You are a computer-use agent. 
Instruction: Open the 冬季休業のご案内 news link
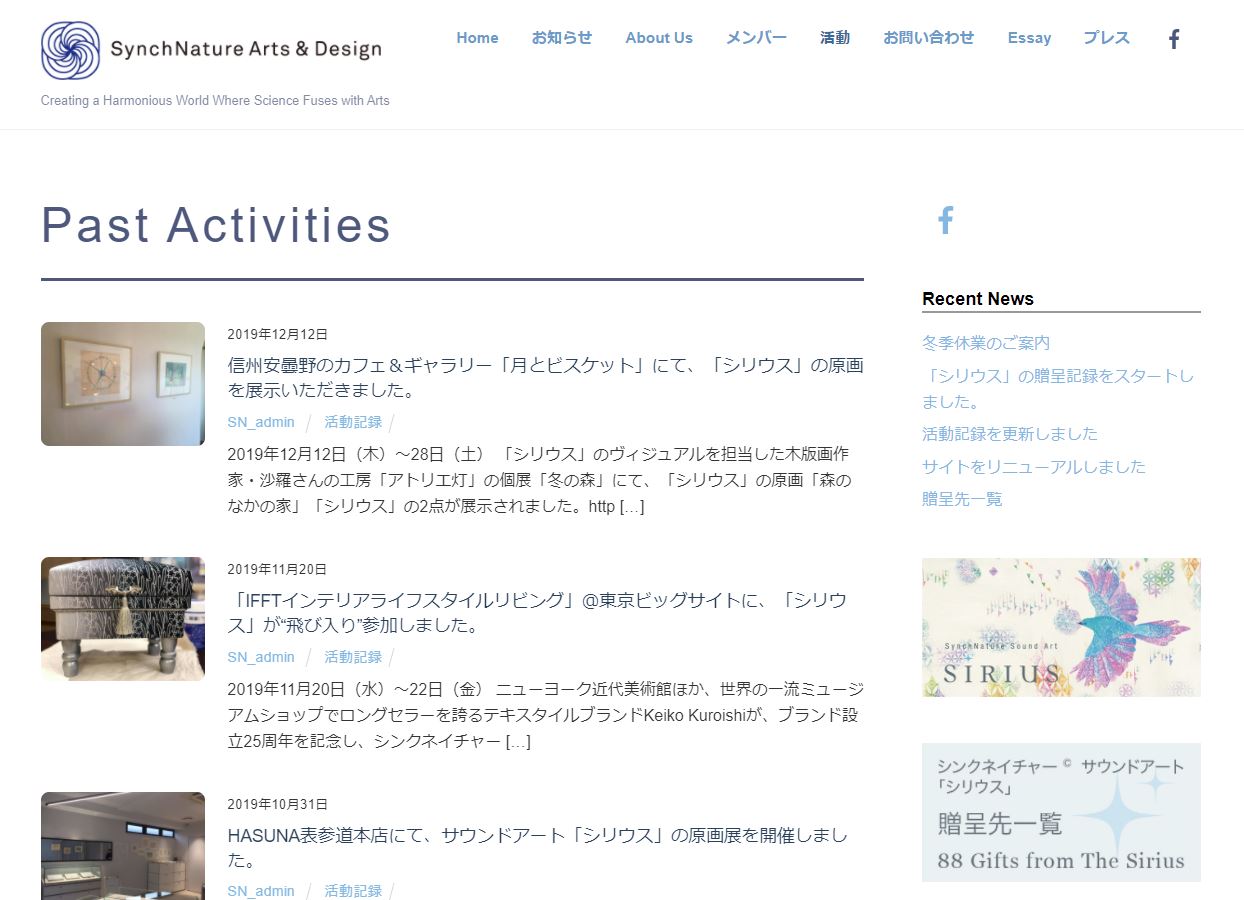point(985,343)
